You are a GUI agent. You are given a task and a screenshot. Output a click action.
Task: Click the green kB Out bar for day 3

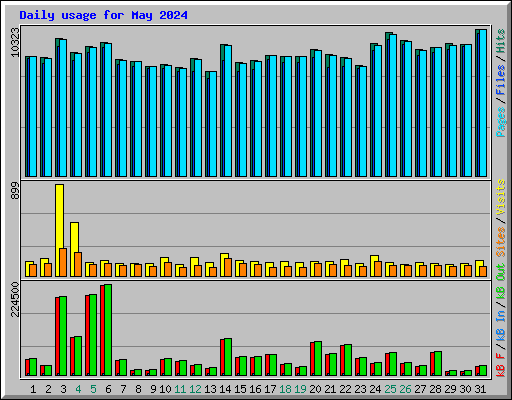pyautogui.click(x=63, y=336)
